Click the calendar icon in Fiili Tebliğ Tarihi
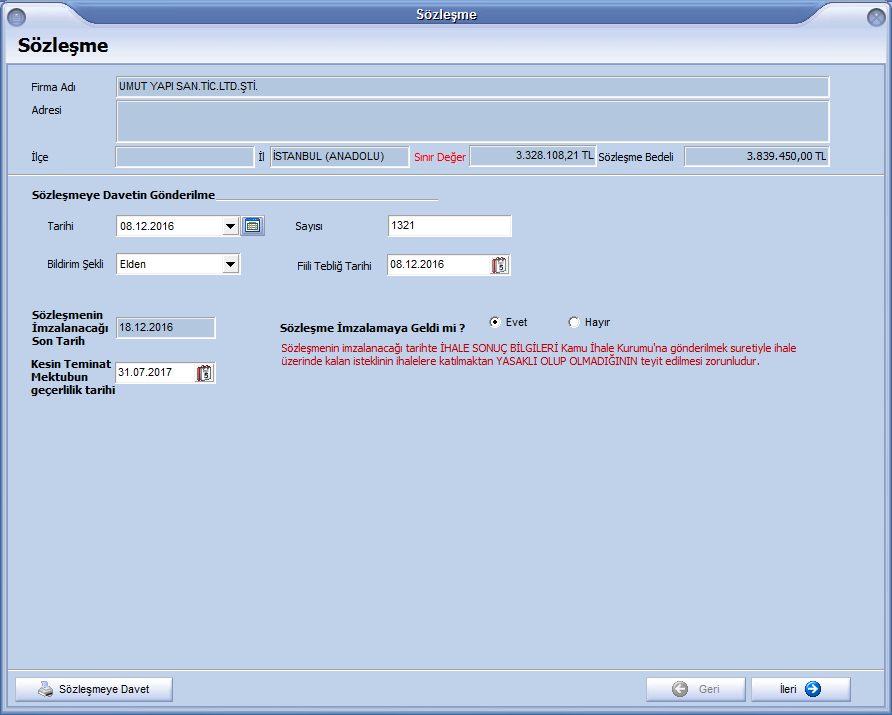Image resolution: width=892 pixels, height=715 pixels. pos(500,265)
